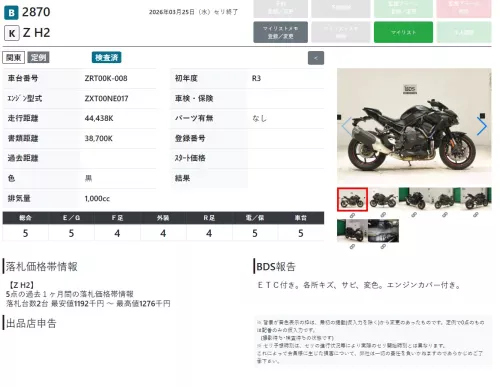Viewport: 500px width, 387px height.
Task: Click the link icon under the third thumbnail
Action: click(x=414, y=215)
